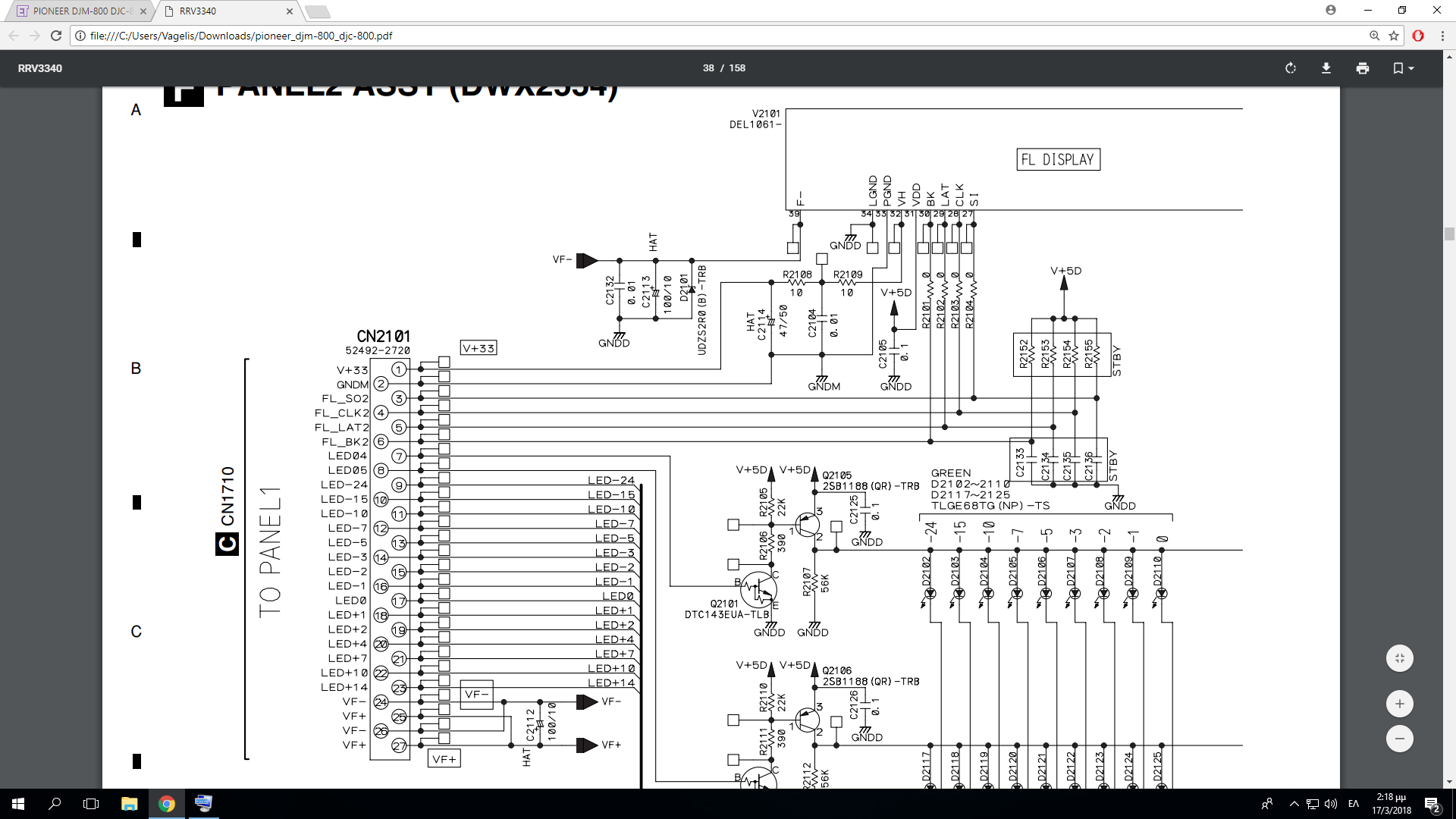Bookmark this page with the star

click(x=1394, y=36)
